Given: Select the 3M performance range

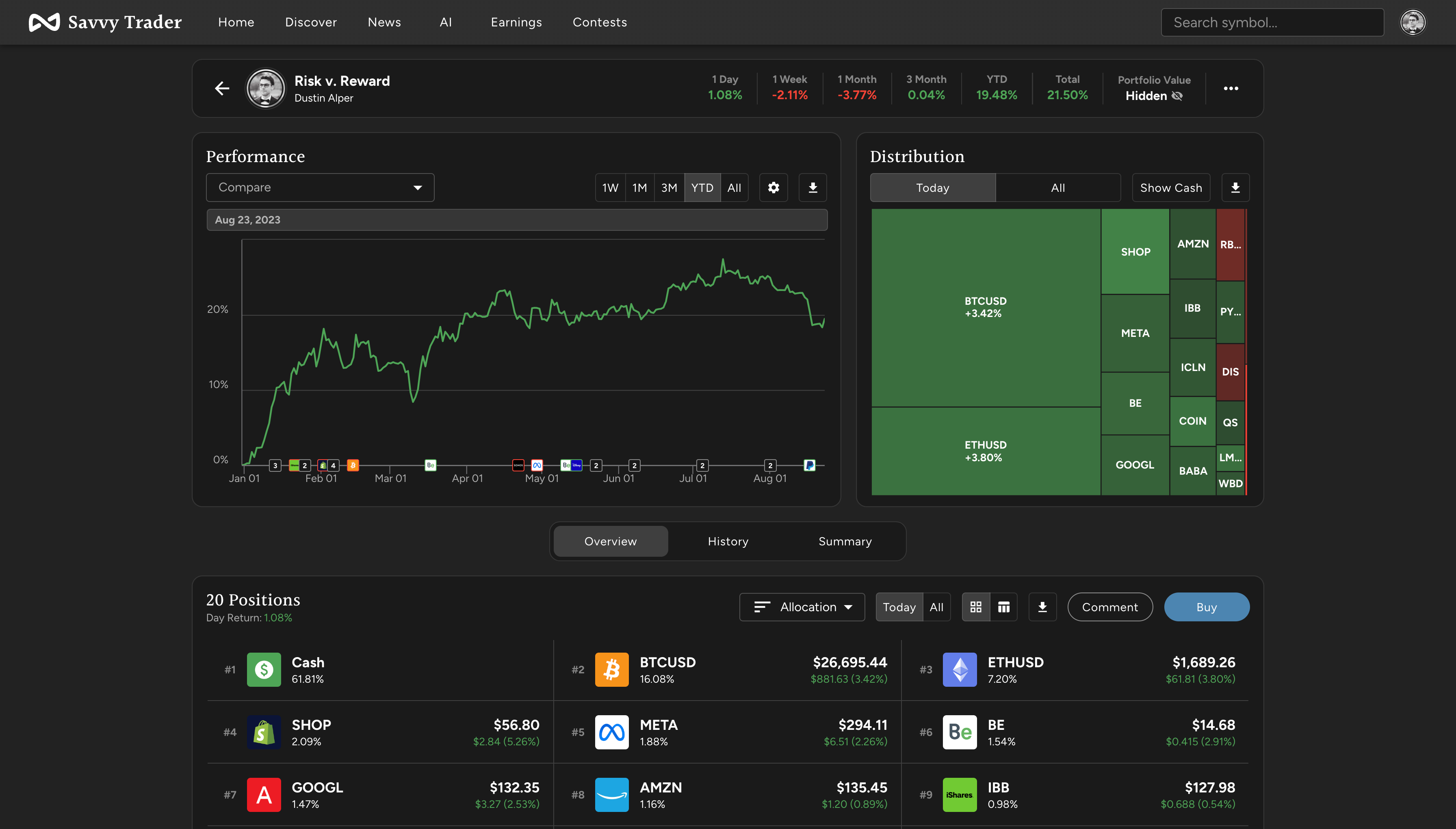Looking at the screenshot, I should (669, 187).
